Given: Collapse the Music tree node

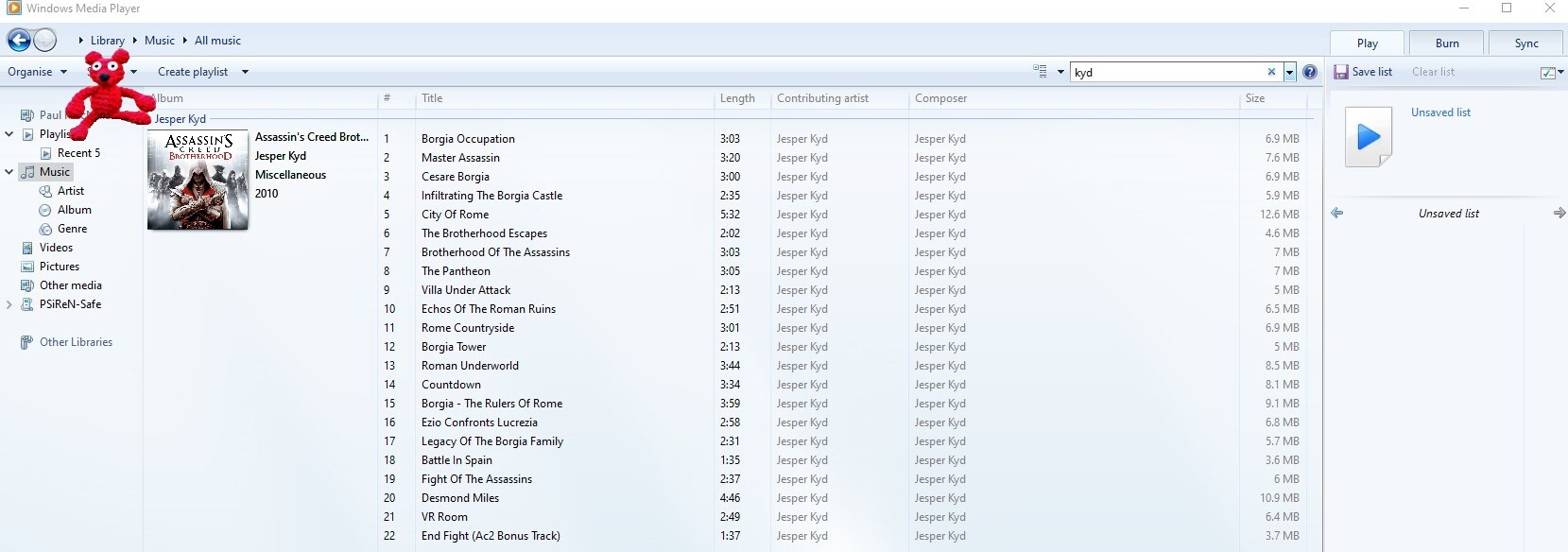Looking at the screenshot, I should [9, 172].
